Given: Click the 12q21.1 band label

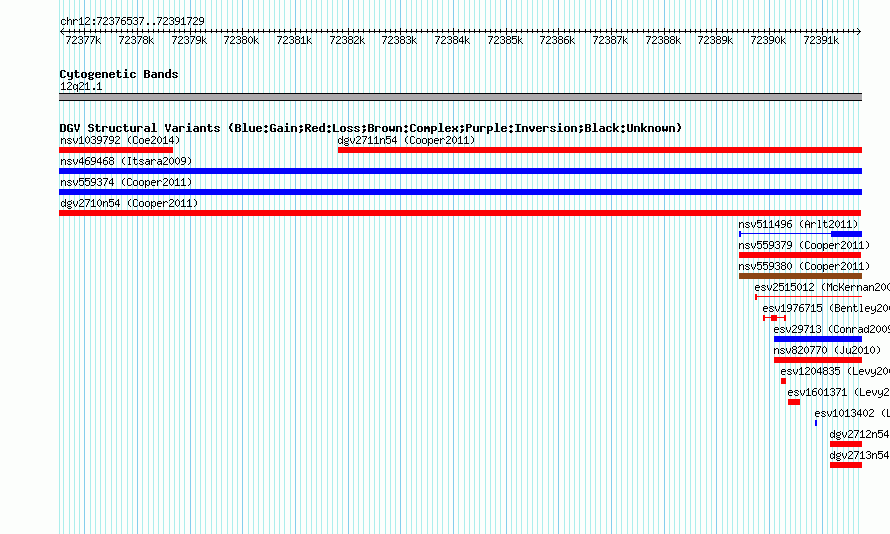Looking at the screenshot, I should point(81,86).
